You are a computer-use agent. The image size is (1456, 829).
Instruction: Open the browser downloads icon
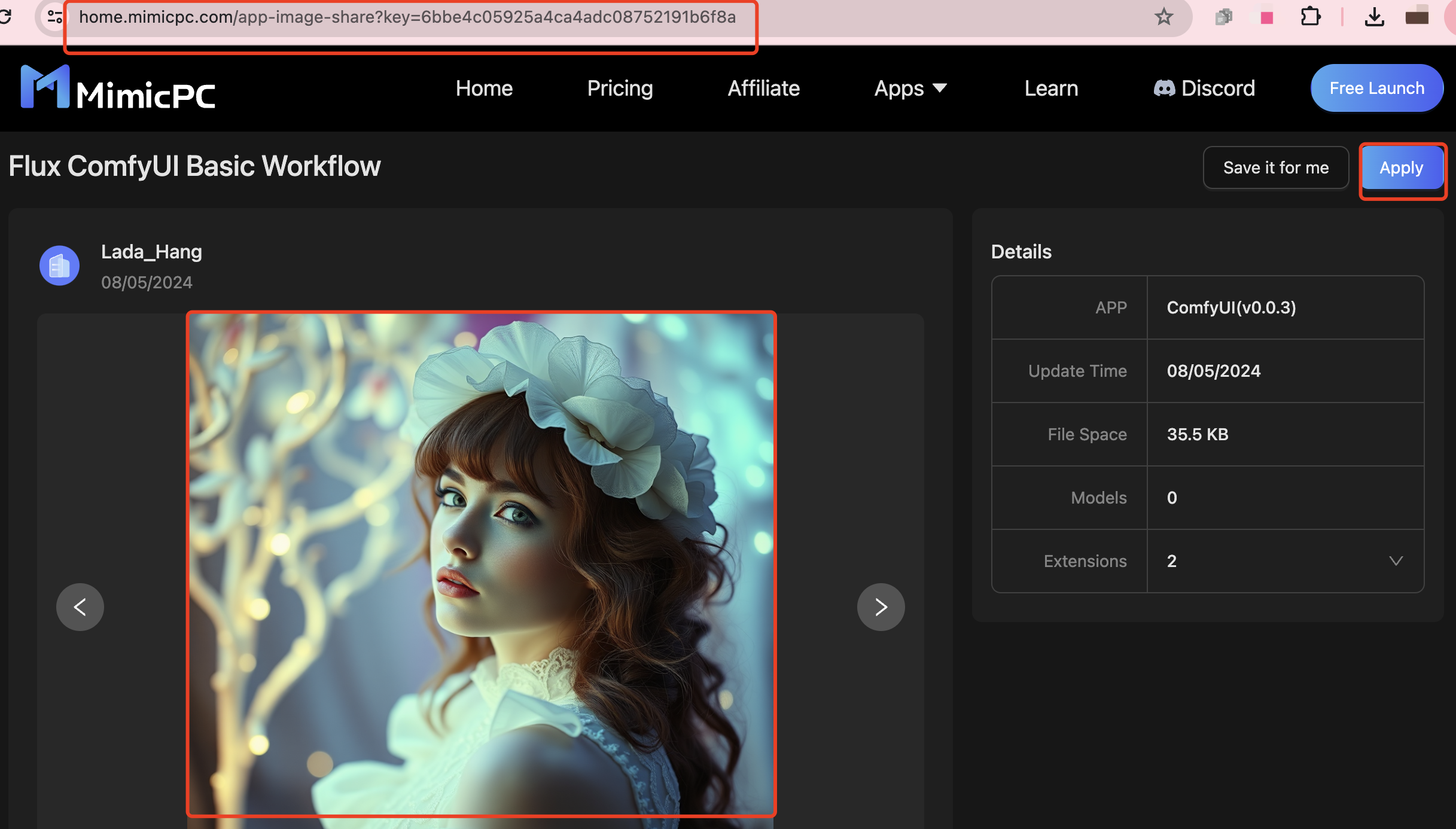pos(1374,17)
